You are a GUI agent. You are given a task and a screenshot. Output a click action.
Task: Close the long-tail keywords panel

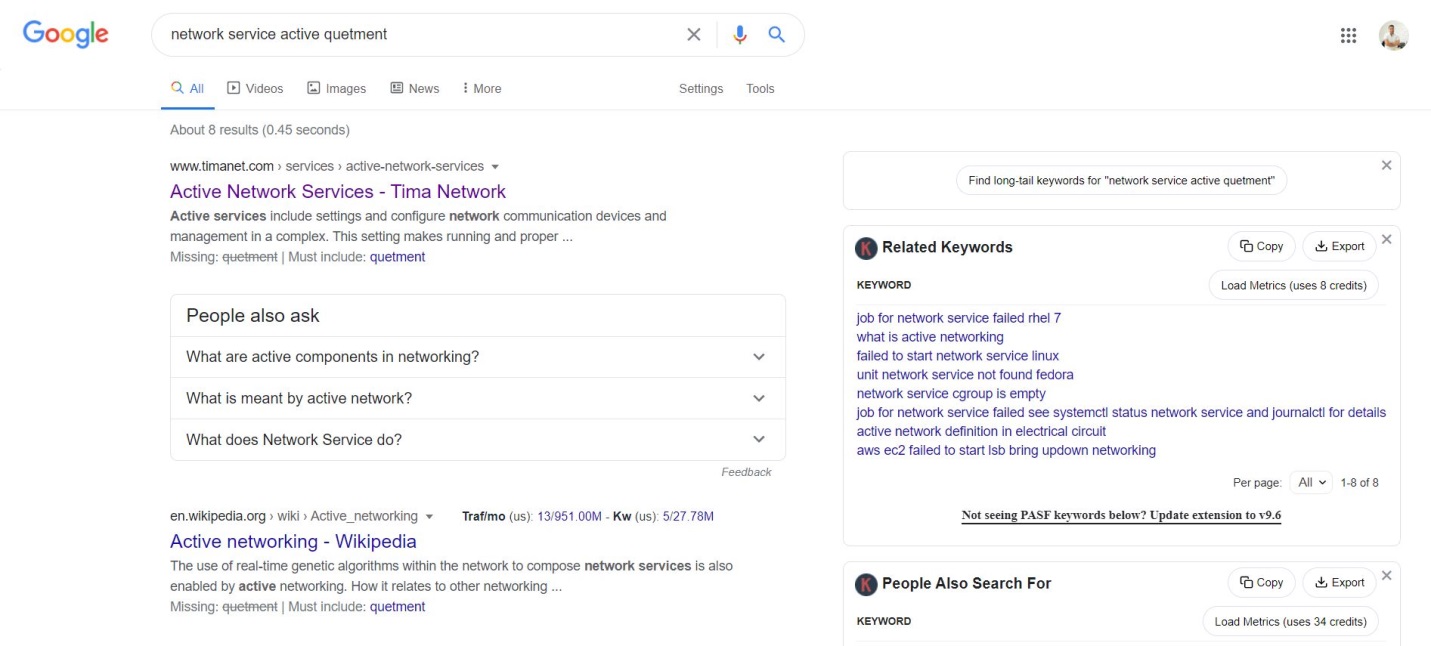coord(1386,166)
